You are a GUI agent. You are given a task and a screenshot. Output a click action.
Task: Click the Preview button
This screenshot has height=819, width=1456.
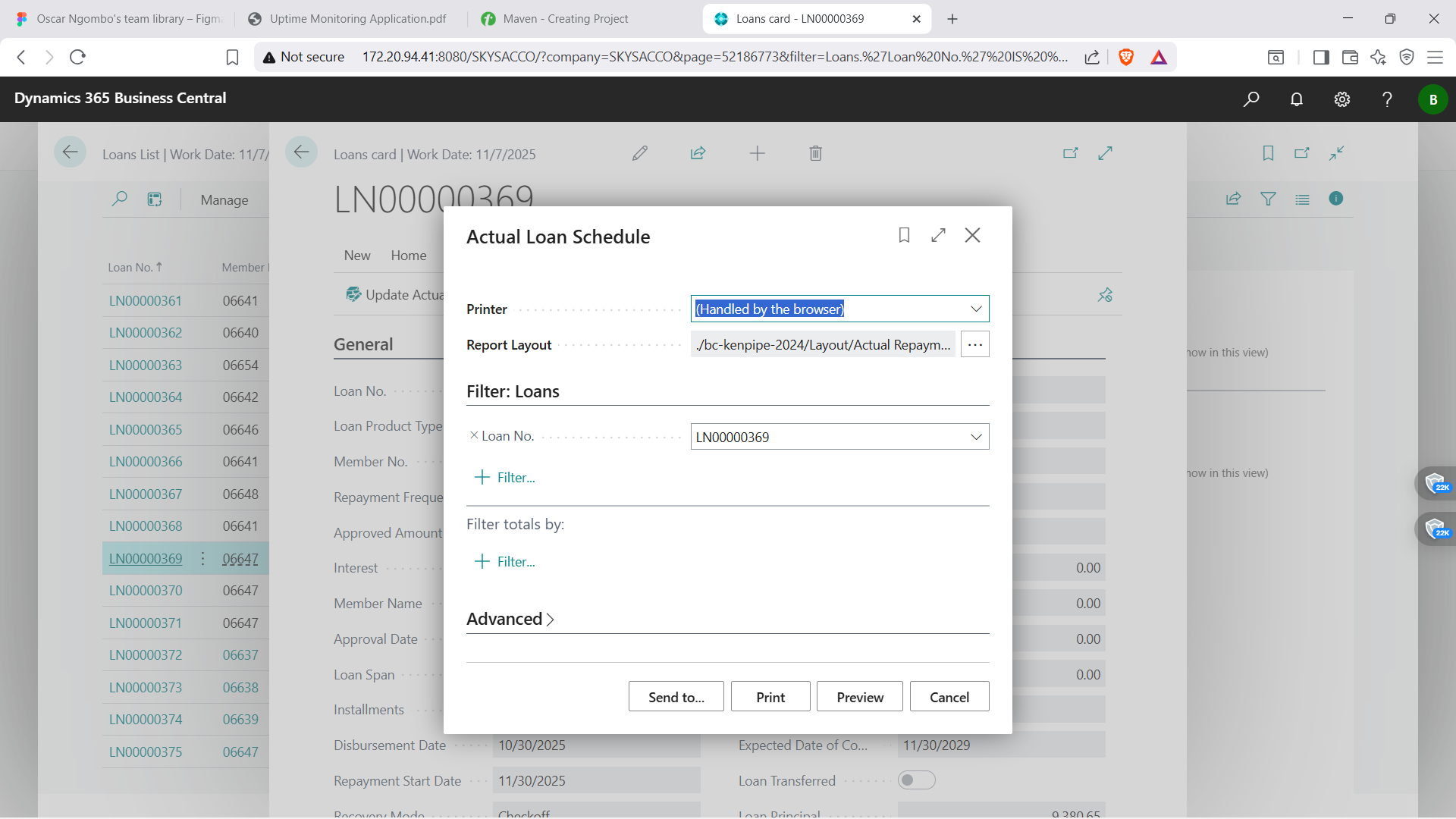coord(859,697)
